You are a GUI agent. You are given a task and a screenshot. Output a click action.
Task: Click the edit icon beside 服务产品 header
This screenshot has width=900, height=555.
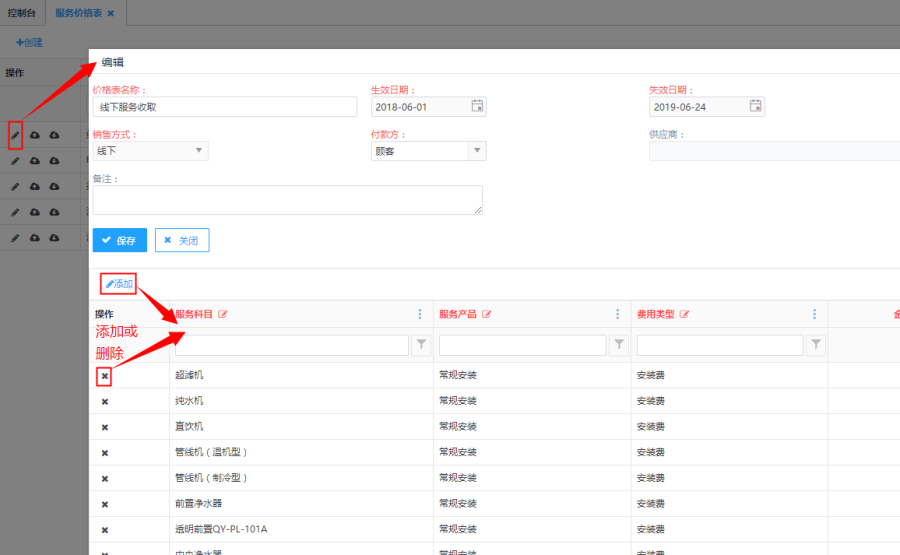pyautogui.click(x=487, y=314)
